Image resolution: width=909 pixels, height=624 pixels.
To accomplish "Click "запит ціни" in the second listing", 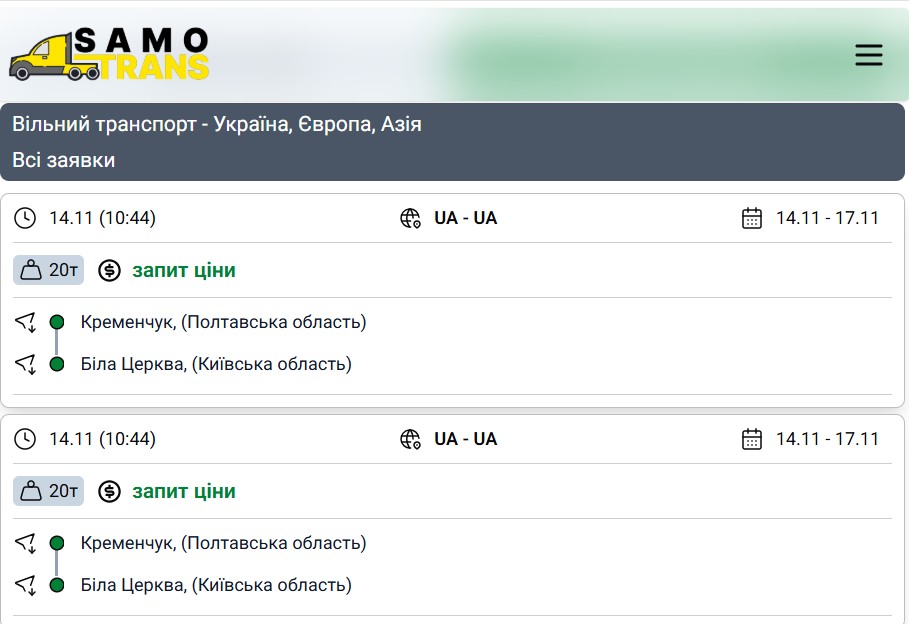I will pos(184,491).
